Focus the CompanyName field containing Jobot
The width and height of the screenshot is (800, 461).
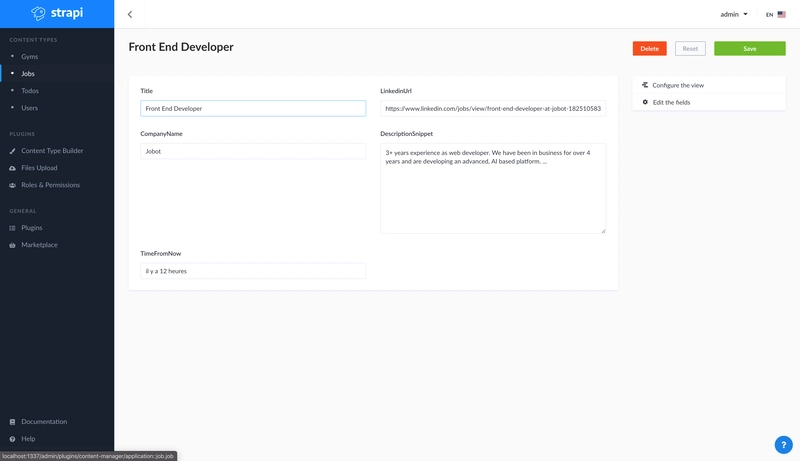click(x=253, y=151)
